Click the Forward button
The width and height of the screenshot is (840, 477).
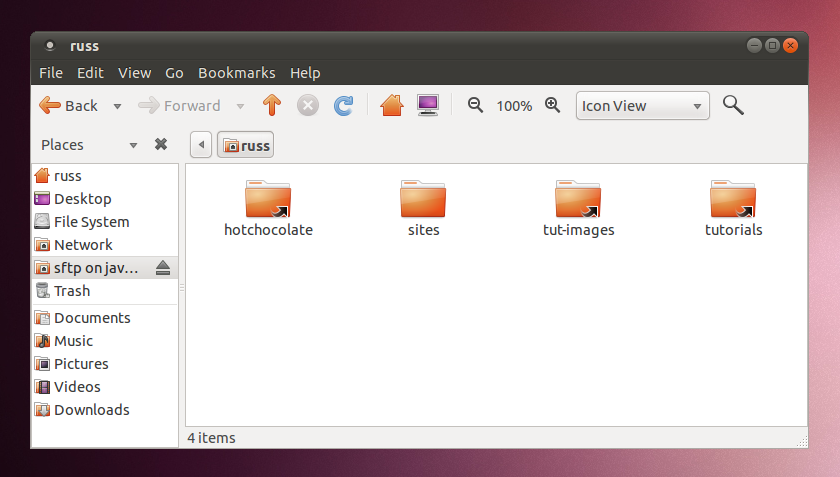pos(179,106)
